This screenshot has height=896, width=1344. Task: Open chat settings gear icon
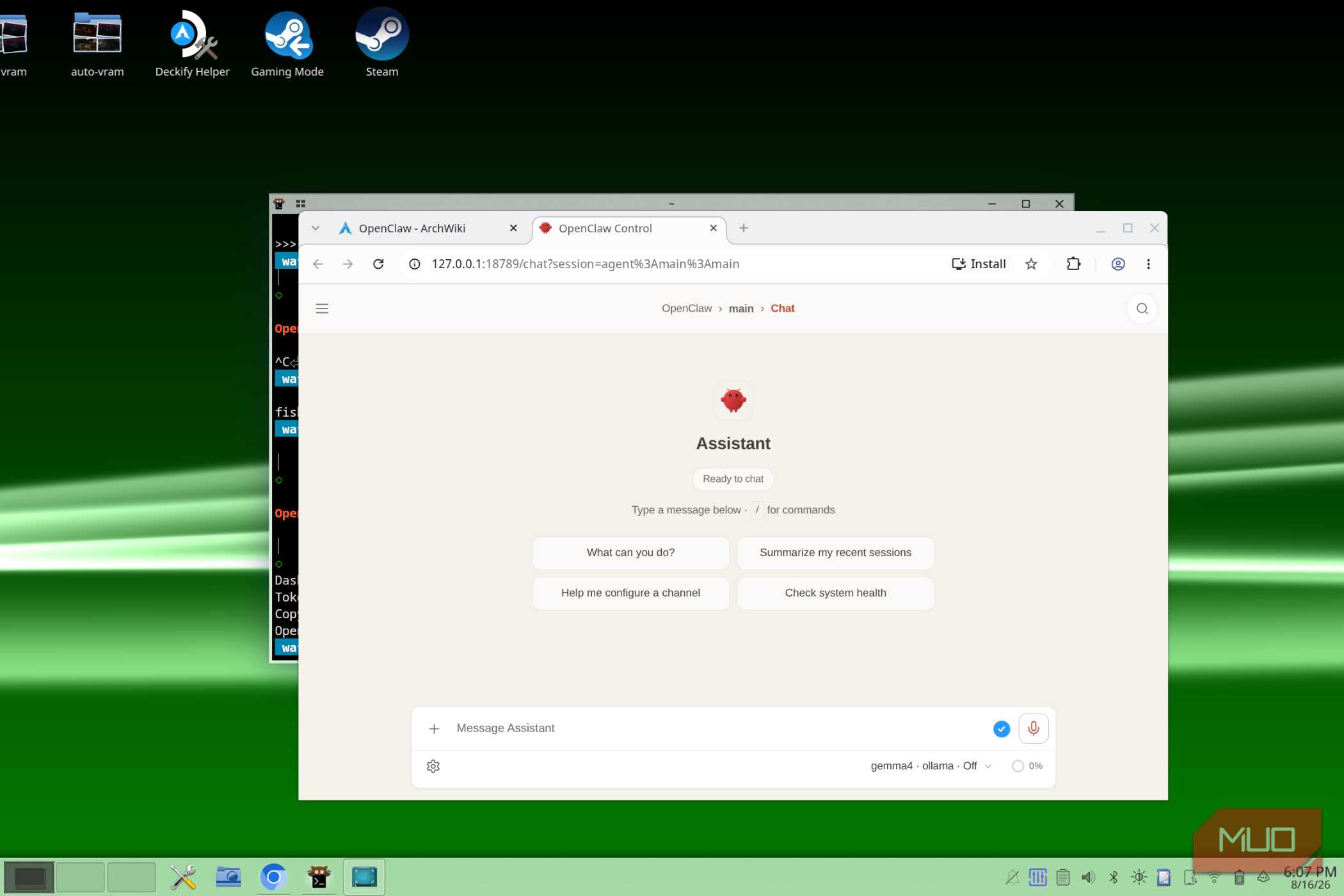[x=433, y=766]
